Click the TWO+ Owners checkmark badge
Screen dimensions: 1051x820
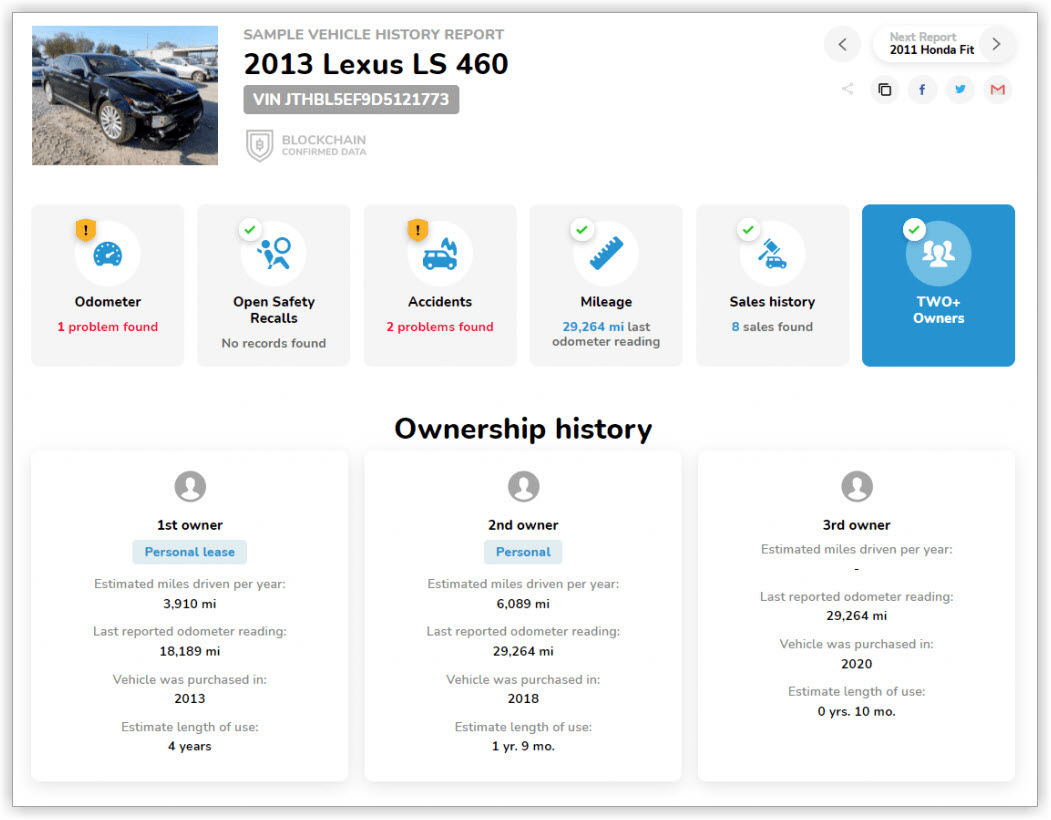coord(914,230)
